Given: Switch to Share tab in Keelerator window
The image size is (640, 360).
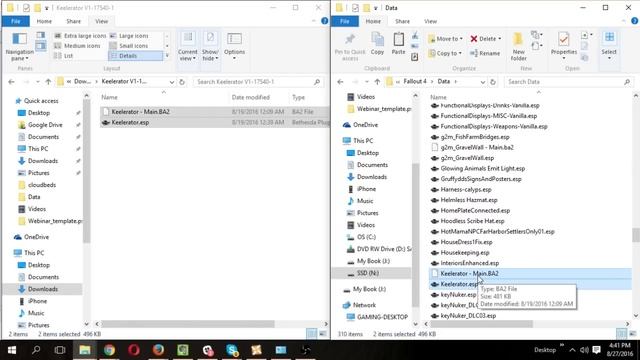Looking at the screenshot, I should click(73, 21).
